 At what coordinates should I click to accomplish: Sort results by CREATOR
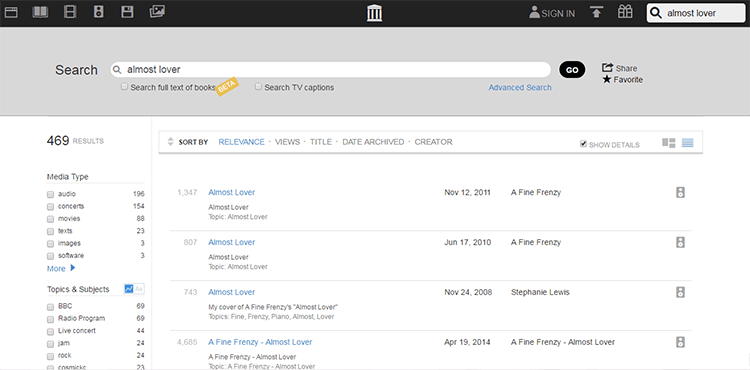433,142
